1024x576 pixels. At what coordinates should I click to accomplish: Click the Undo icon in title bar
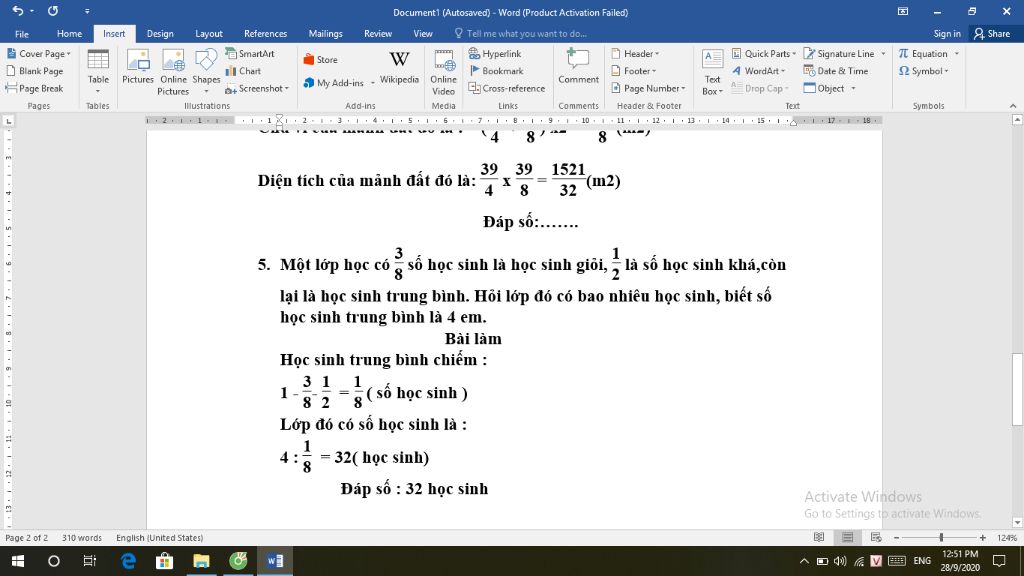pos(18,11)
